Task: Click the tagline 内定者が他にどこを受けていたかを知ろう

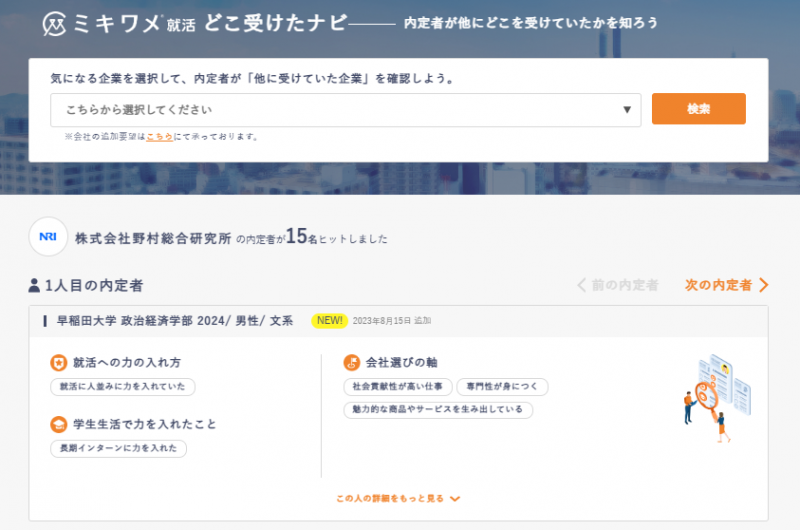Action: coord(531,23)
